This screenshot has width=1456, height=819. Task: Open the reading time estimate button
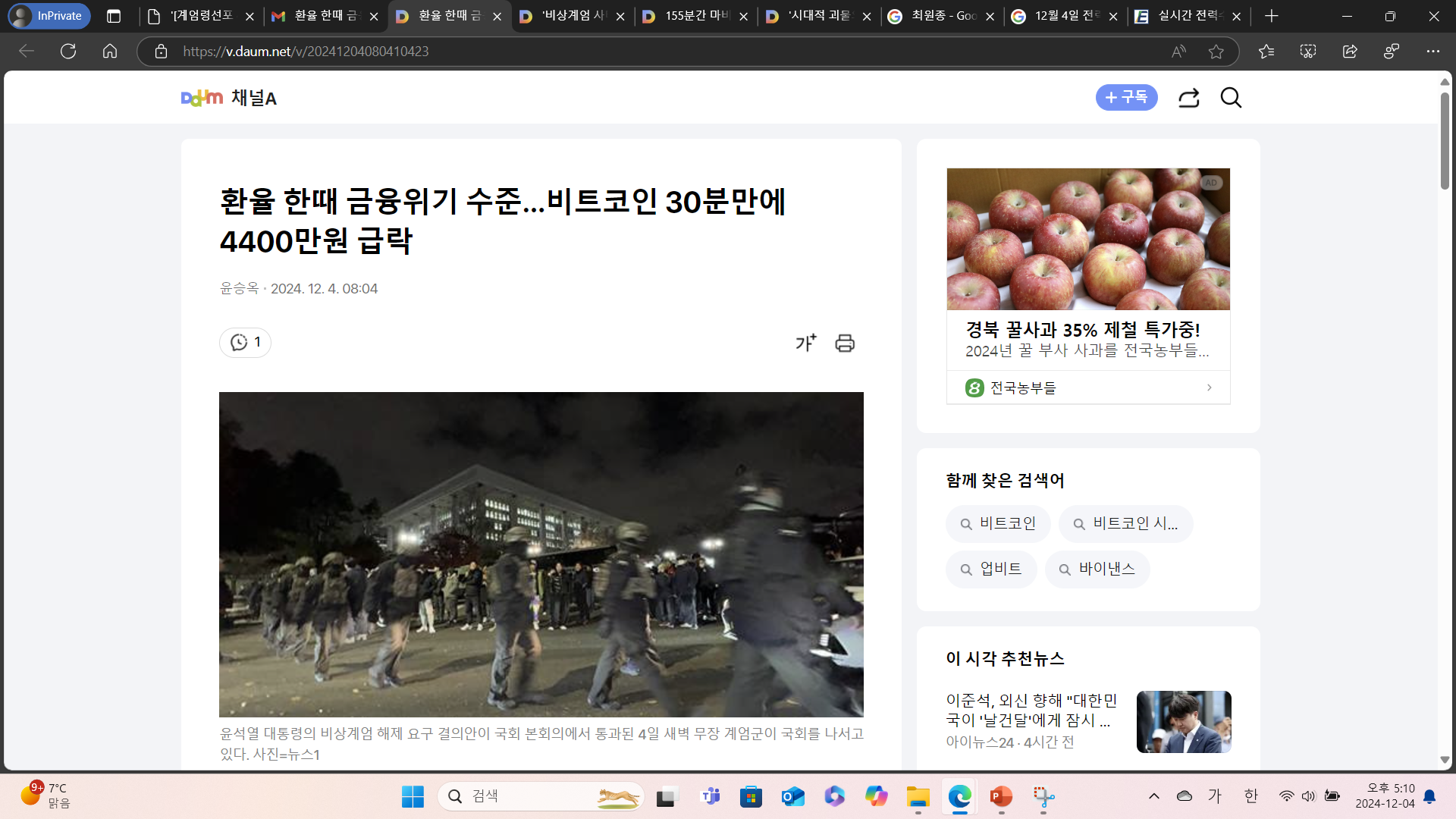(x=245, y=342)
